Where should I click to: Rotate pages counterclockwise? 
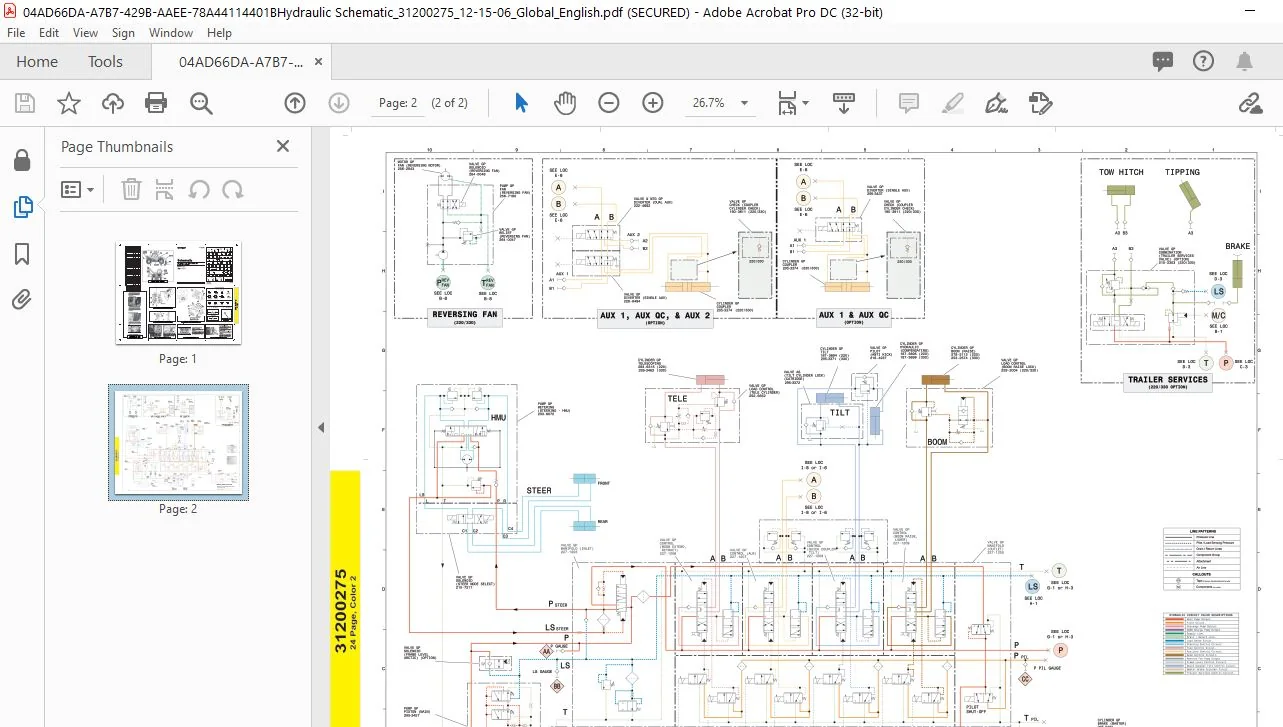tap(199, 189)
